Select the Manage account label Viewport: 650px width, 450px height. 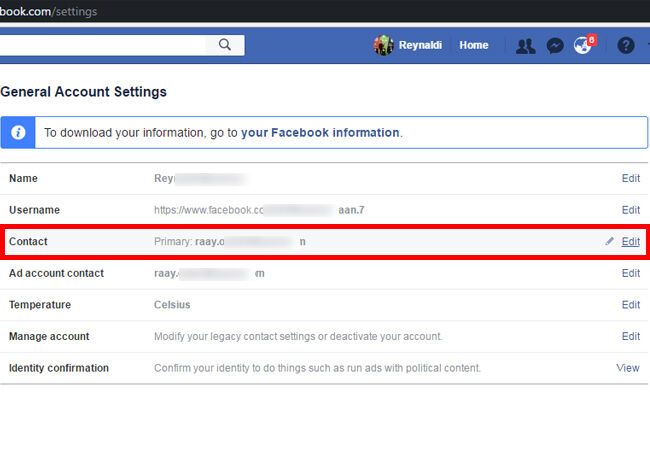pos(49,336)
